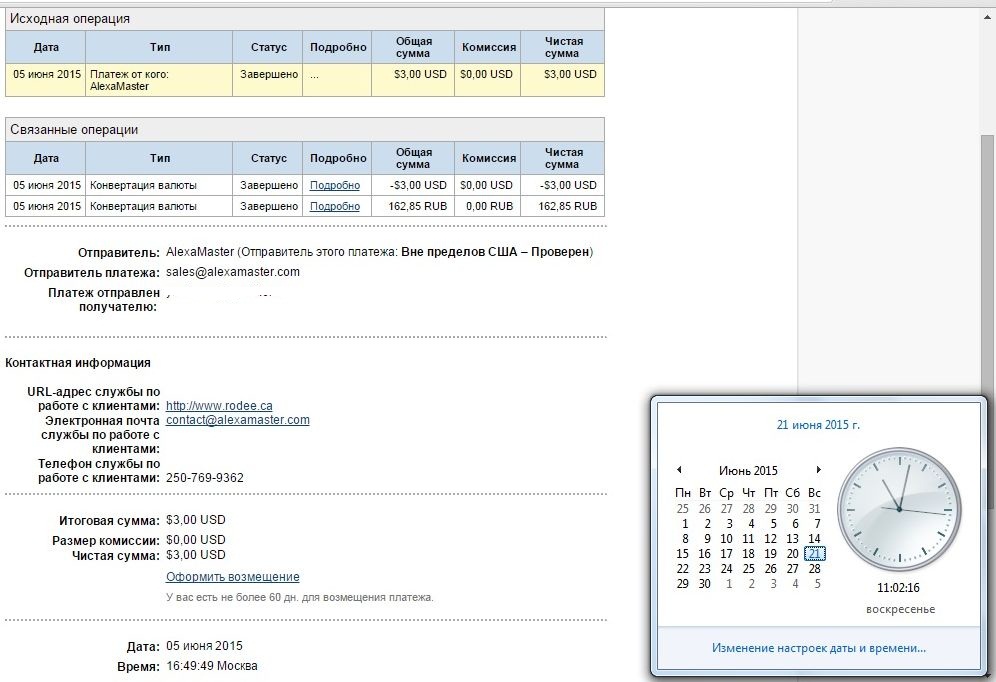The width and height of the screenshot is (996, 682).
Task: Click the 21 июня 2015 г. date heading
Action: pyautogui.click(x=818, y=425)
